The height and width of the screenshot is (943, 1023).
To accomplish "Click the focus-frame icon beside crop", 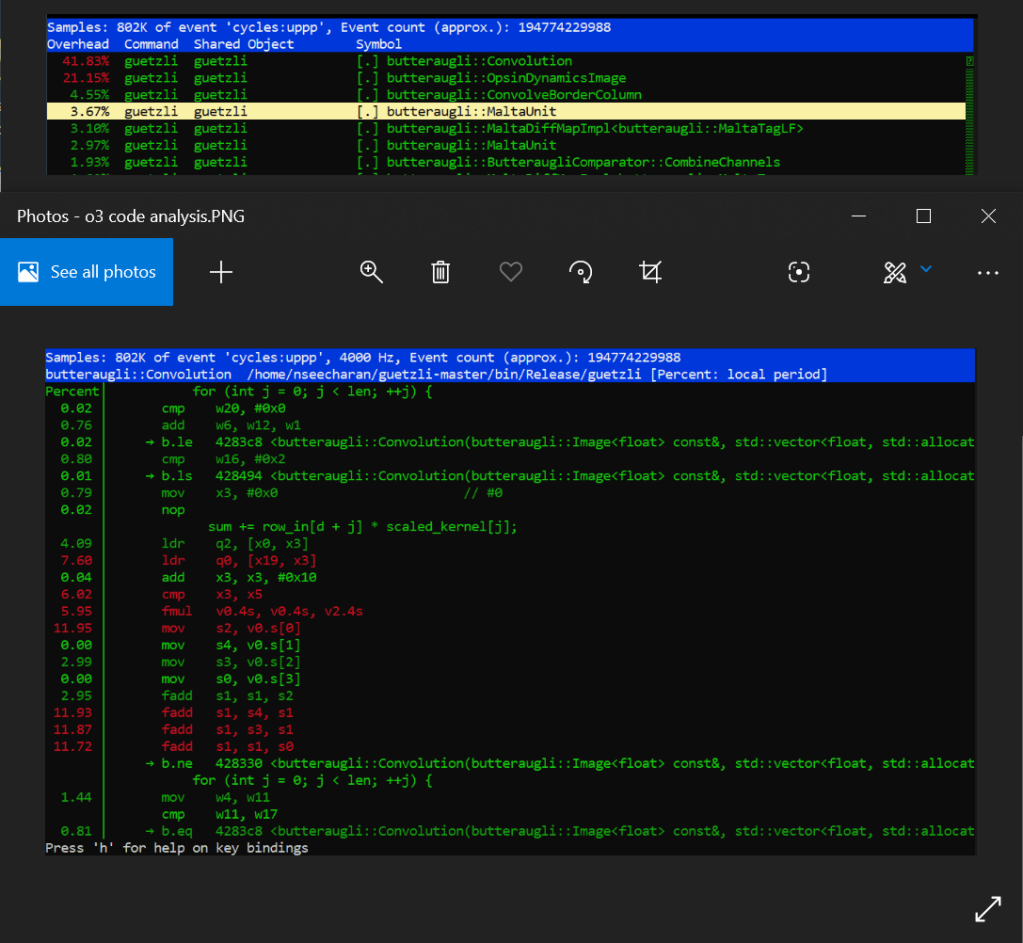I will coord(798,272).
